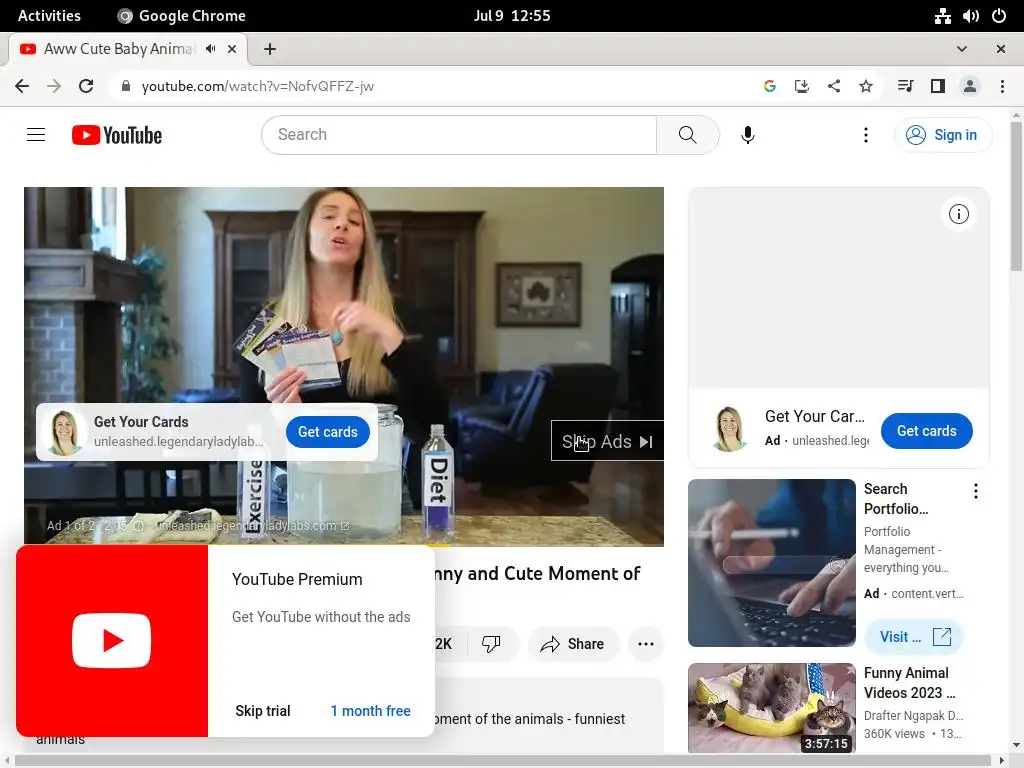Click the Sign in button

(x=942, y=135)
